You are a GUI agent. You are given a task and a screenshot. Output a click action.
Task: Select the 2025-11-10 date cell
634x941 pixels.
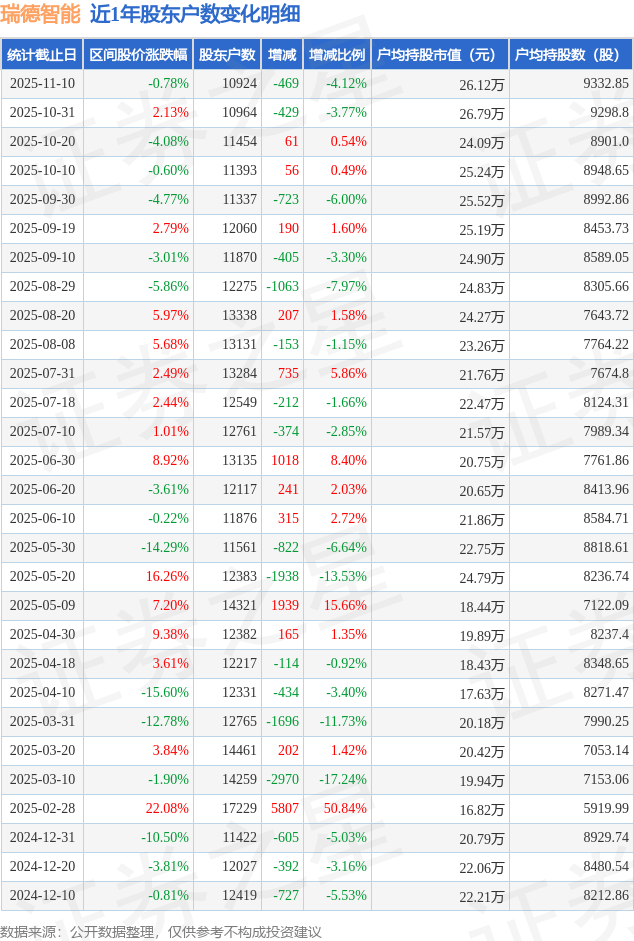(42, 84)
